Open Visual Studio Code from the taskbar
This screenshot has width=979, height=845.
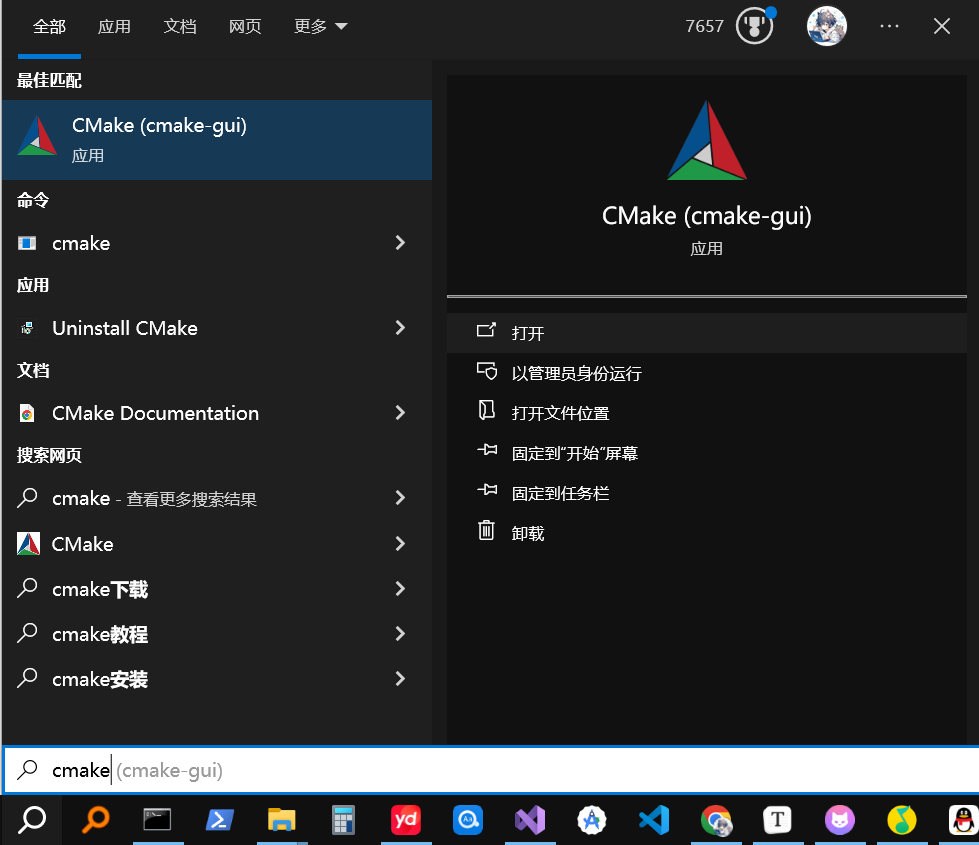654,820
